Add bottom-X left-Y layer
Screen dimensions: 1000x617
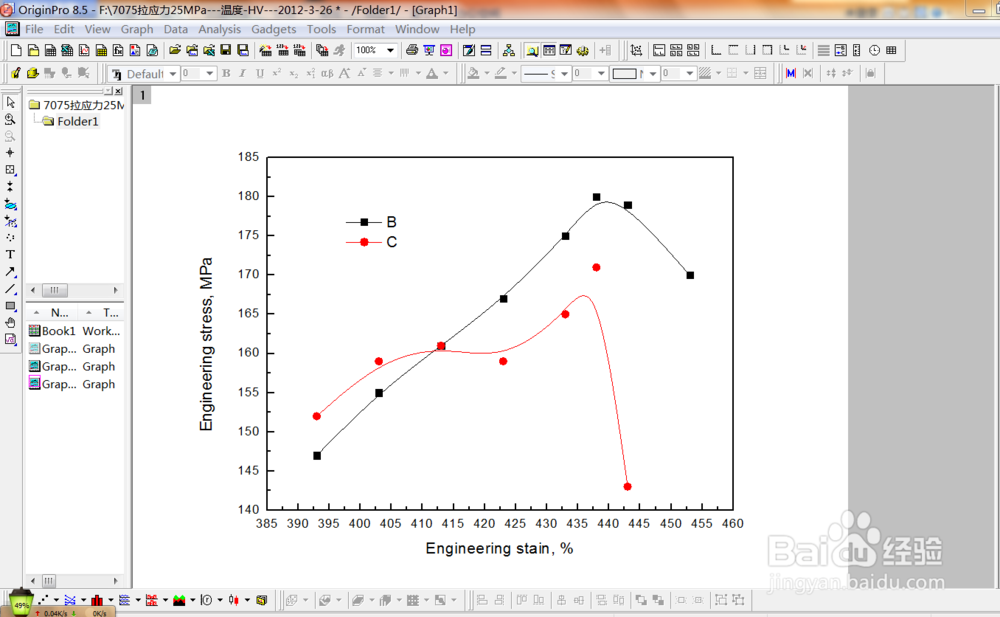pos(716,50)
